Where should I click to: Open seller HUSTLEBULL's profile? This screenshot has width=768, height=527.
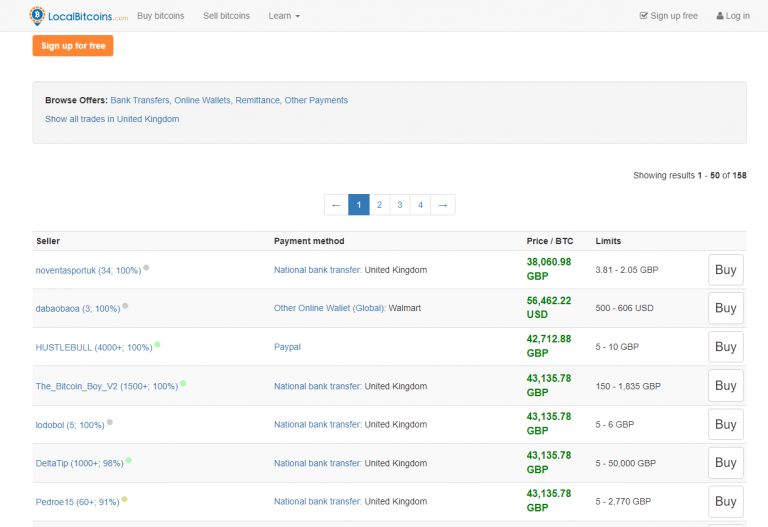(93, 347)
